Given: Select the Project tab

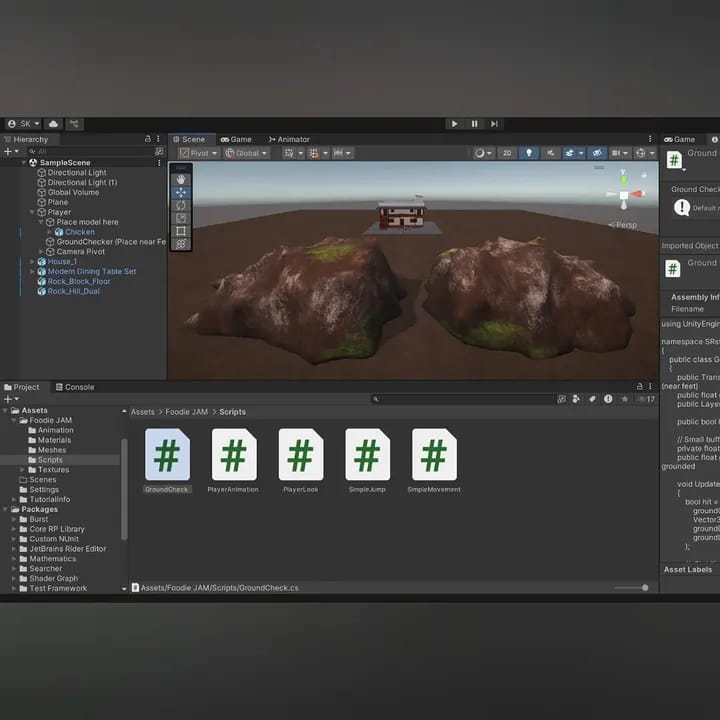Looking at the screenshot, I should [22, 387].
